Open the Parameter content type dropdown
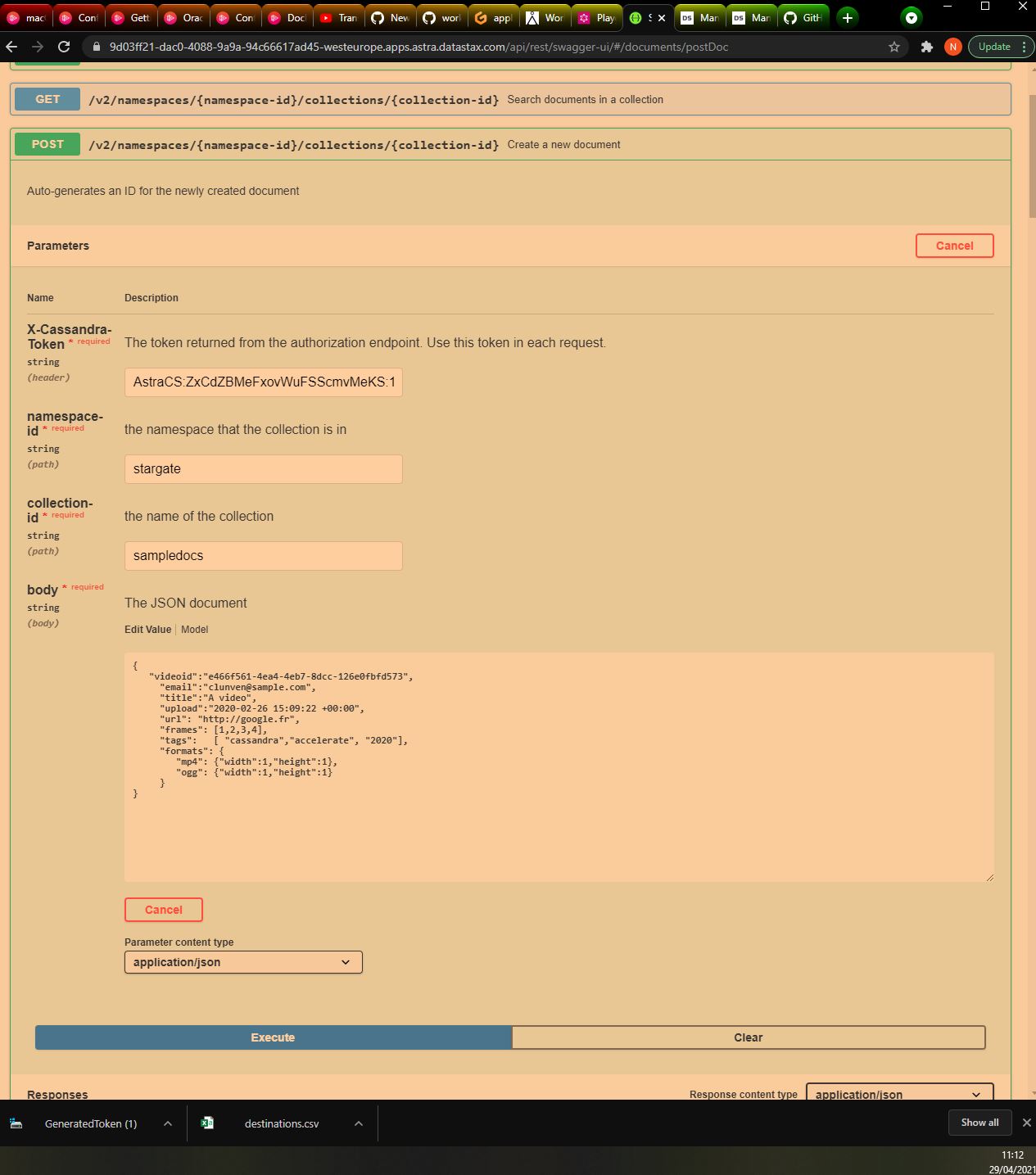The width and height of the screenshot is (1036, 1175). (242, 961)
